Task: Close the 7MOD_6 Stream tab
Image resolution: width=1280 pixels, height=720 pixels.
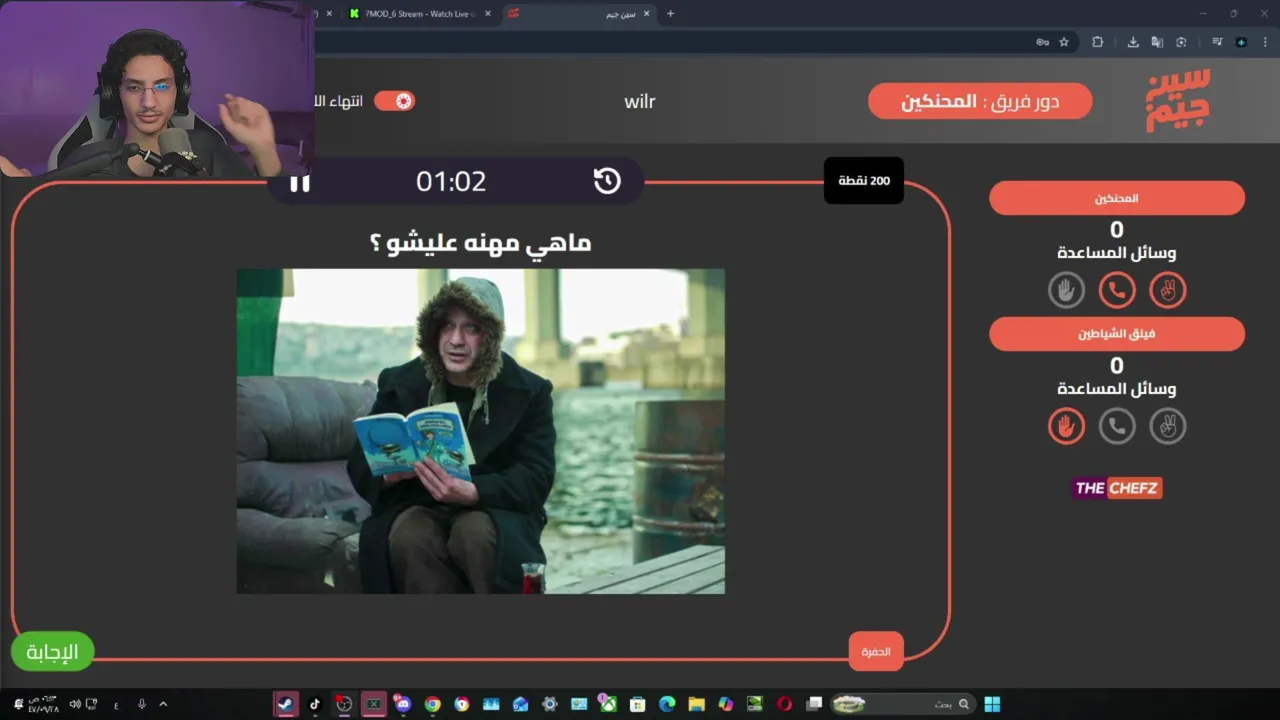Action: click(488, 14)
